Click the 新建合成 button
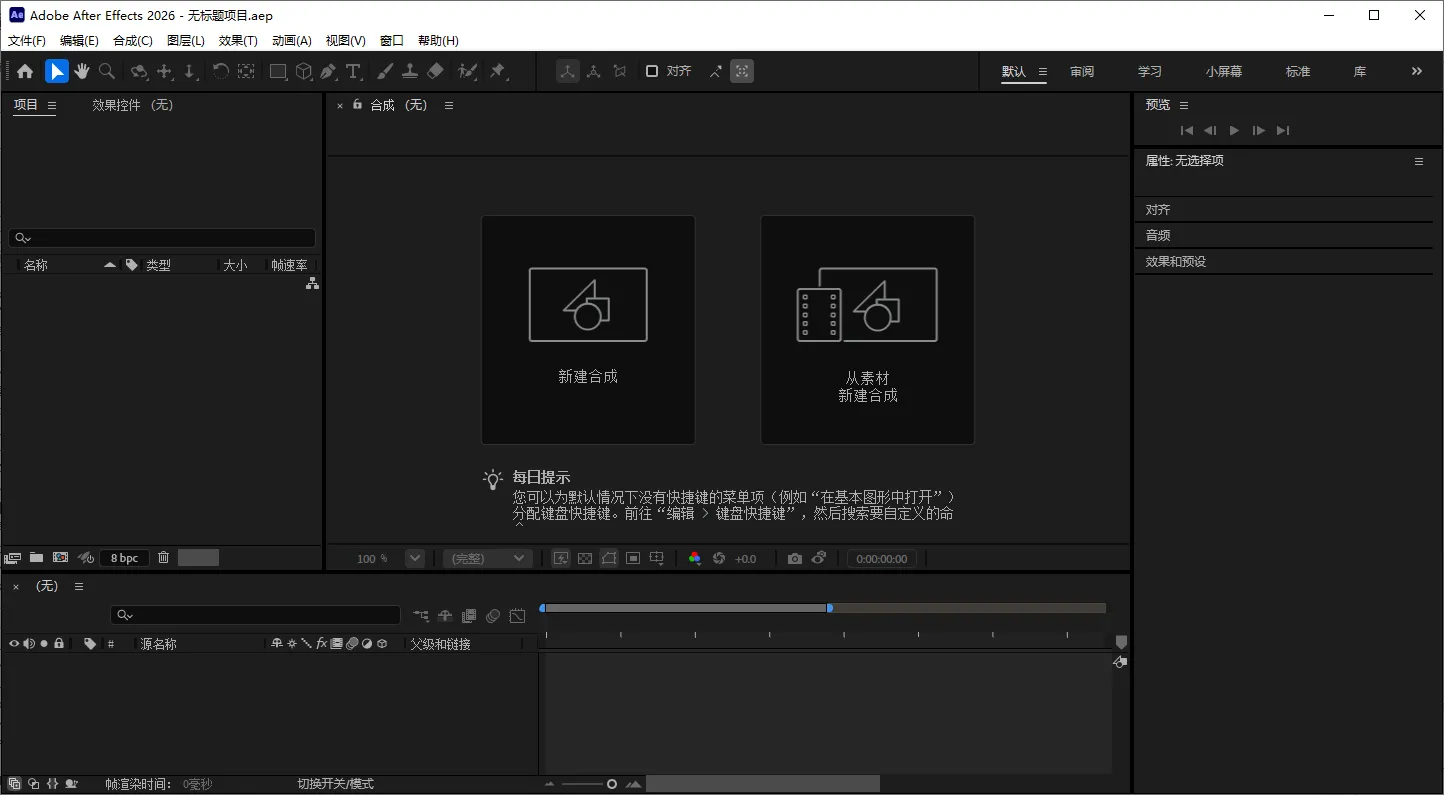This screenshot has height=795, width=1444. 588,330
